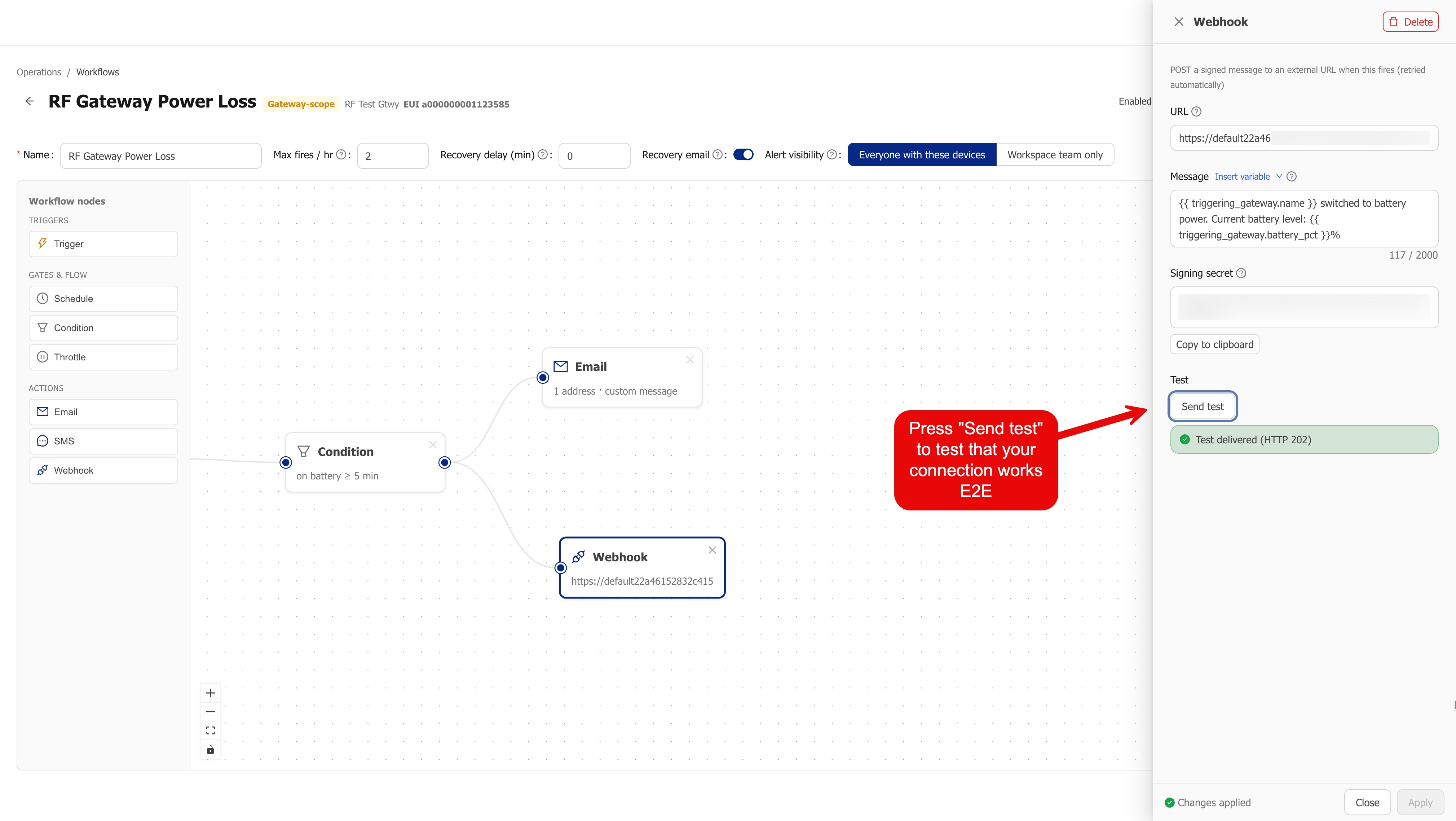
Task: Edit the webhook URL field
Action: point(1303,138)
